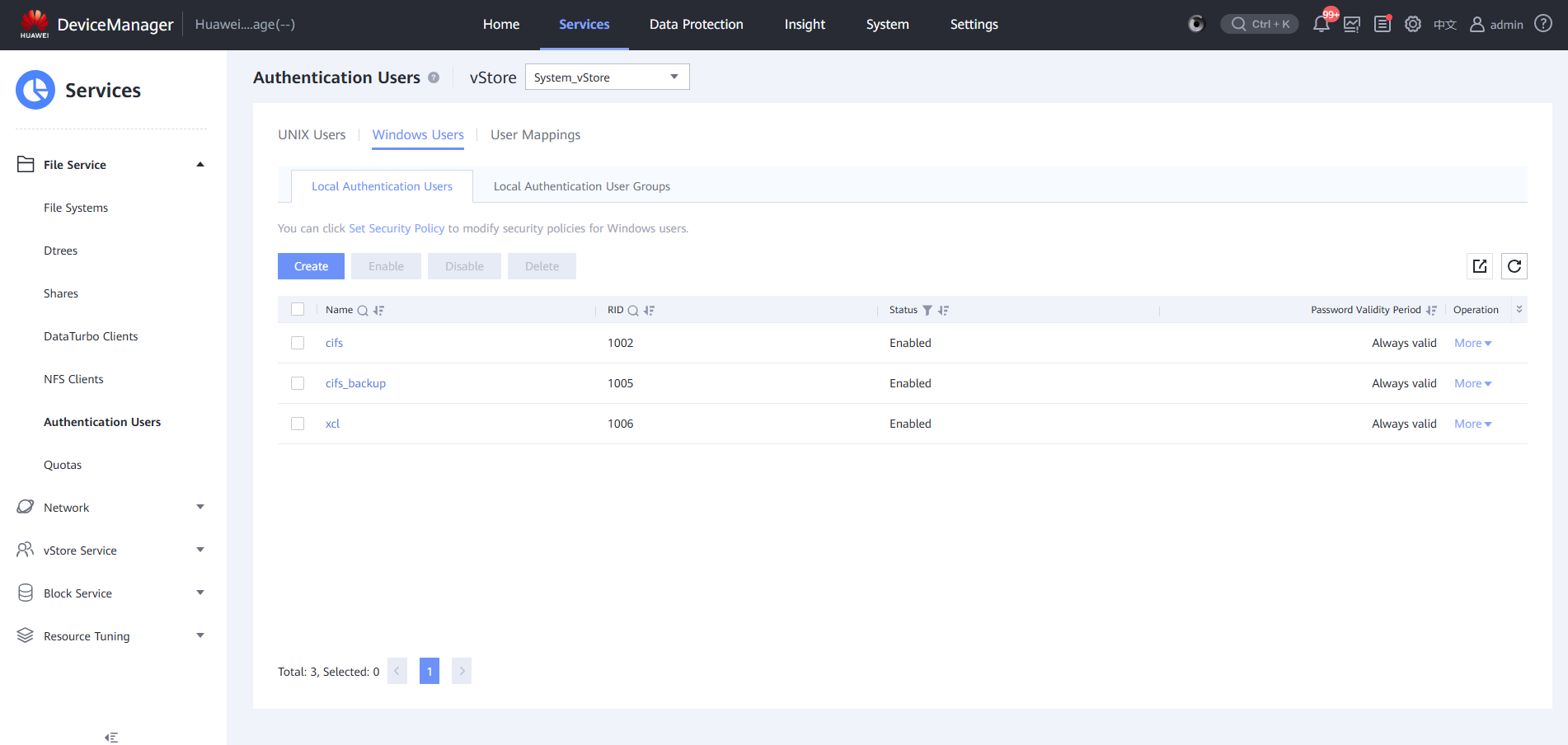1568x745 pixels.
Task: Collapse the left sidebar menu
Action: click(x=111, y=738)
